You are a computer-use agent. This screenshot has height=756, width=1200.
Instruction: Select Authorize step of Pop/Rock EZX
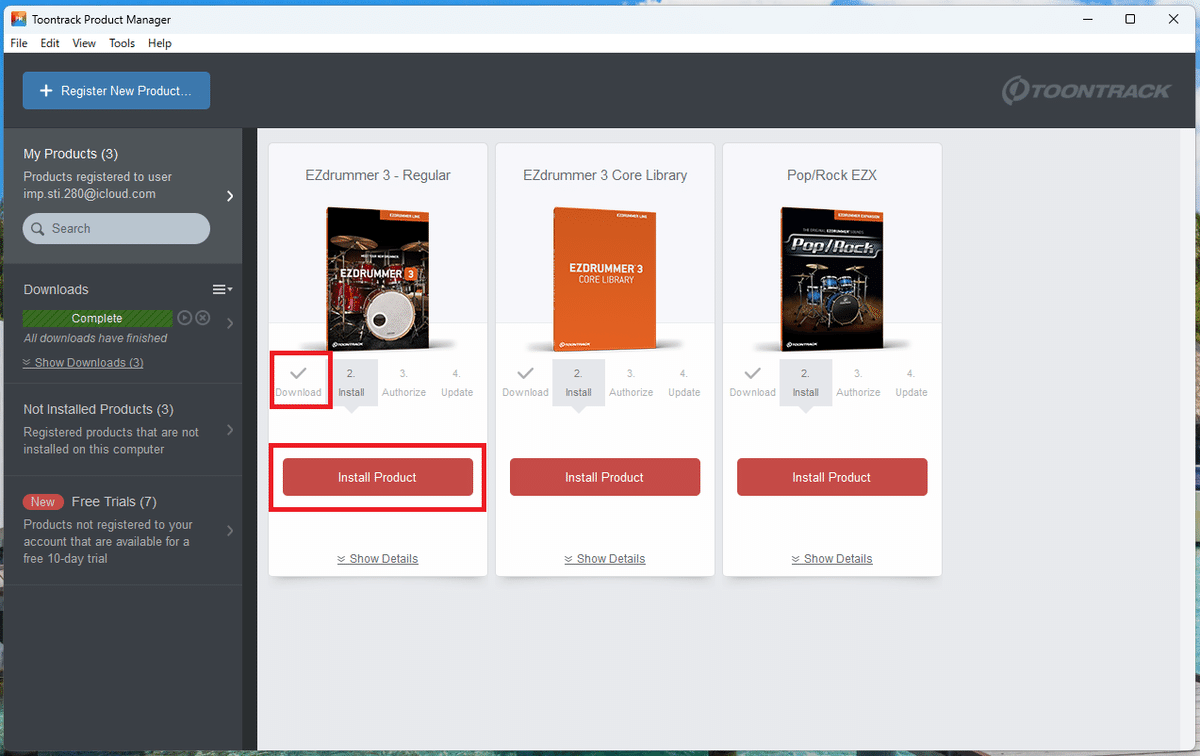pyautogui.click(x=858, y=381)
